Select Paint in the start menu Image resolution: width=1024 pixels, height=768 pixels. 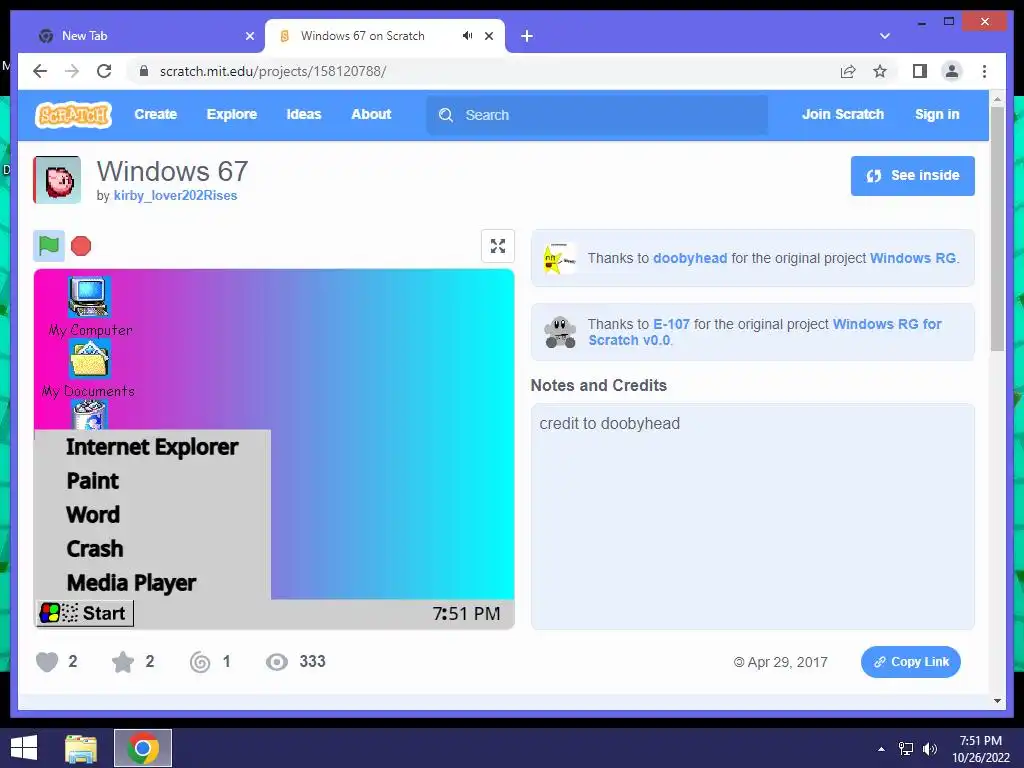(x=93, y=481)
